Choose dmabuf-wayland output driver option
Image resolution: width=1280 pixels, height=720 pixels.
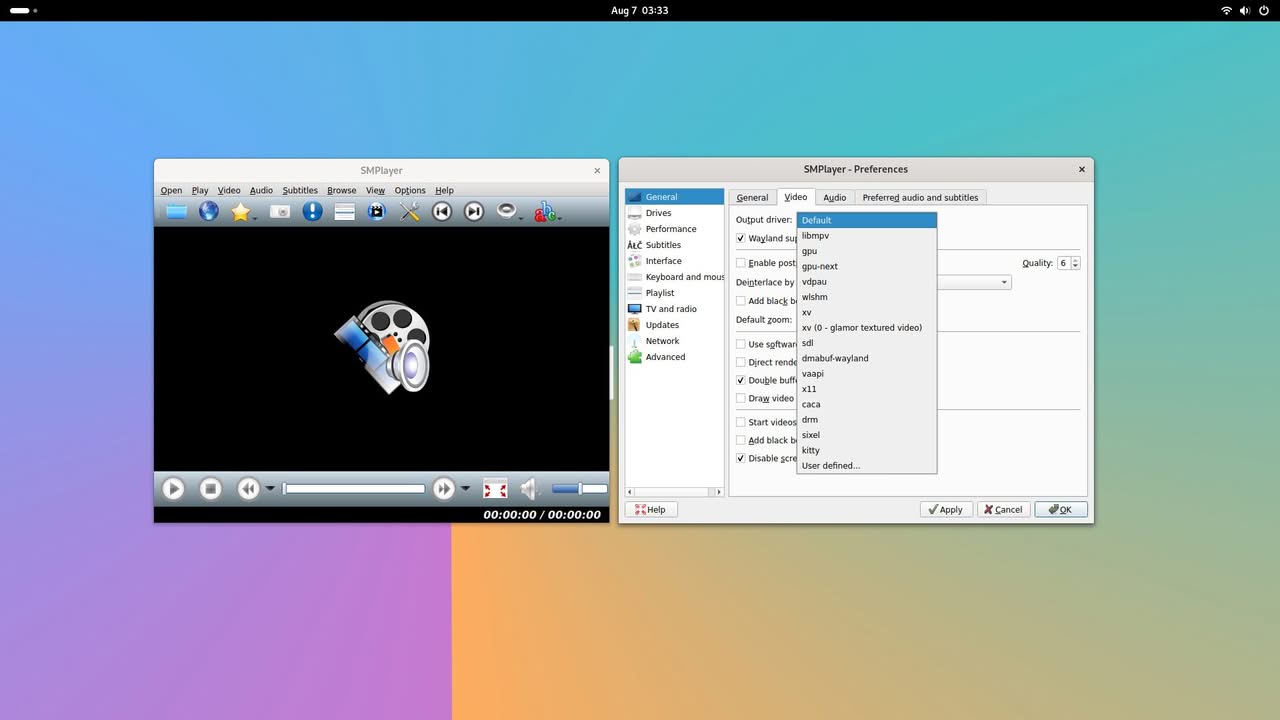pos(866,358)
